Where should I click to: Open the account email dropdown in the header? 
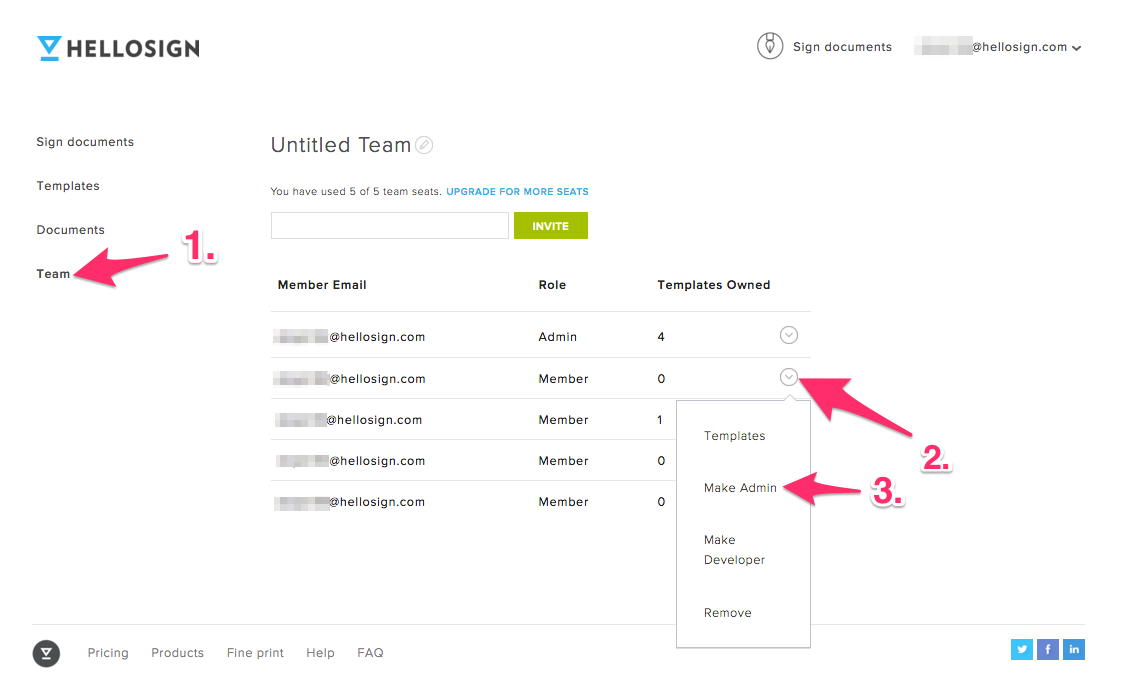click(x=998, y=47)
